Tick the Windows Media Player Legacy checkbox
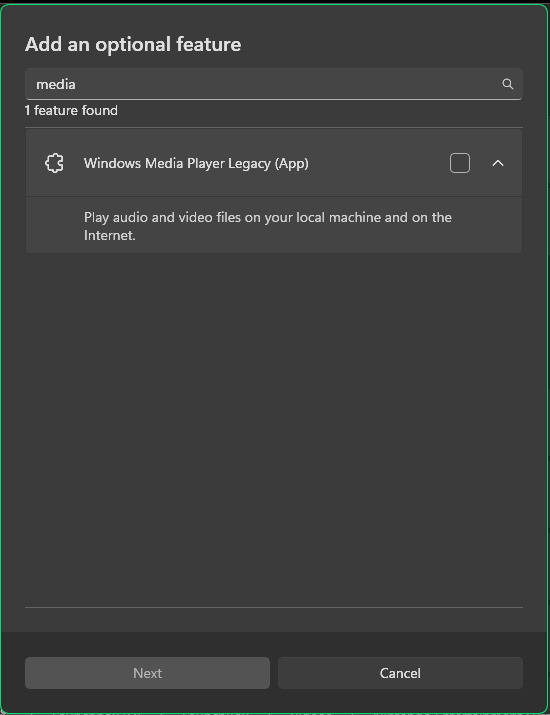550x715 pixels. (460, 163)
